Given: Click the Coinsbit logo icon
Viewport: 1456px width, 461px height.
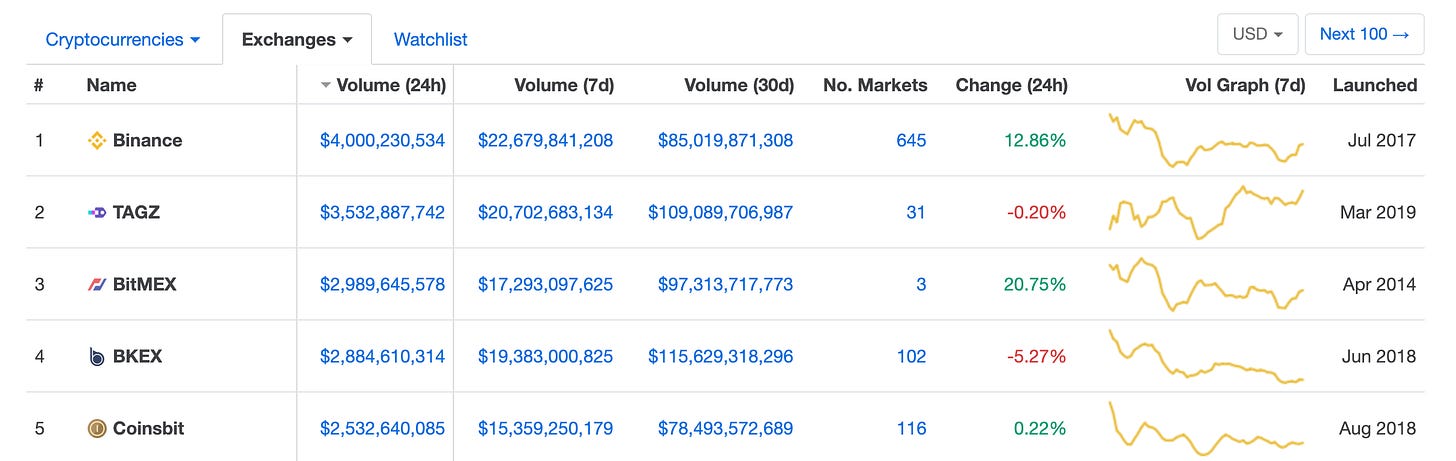Looking at the screenshot, I should tap(97, 429).
